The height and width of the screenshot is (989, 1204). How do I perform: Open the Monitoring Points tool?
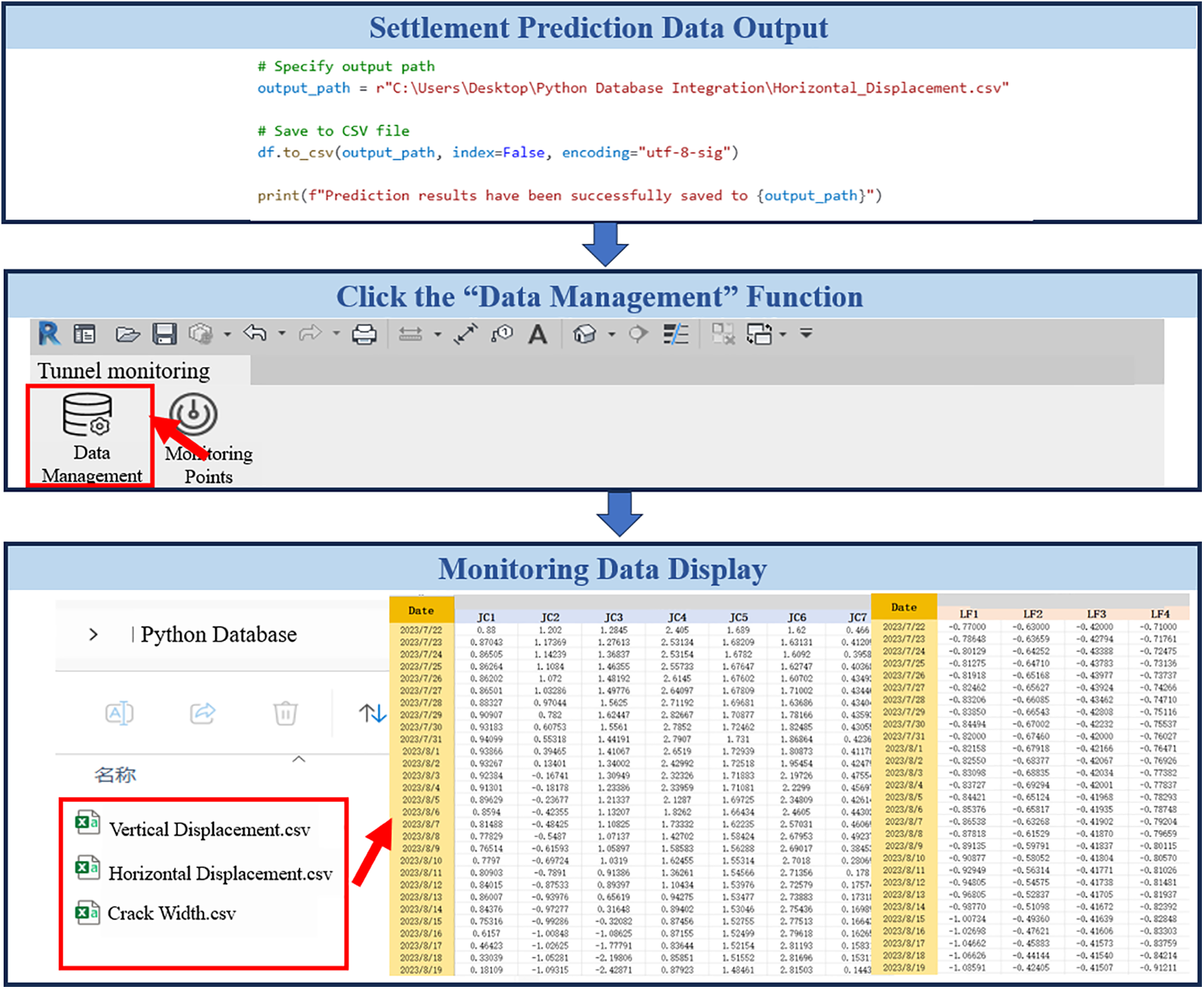click(193, 415)
